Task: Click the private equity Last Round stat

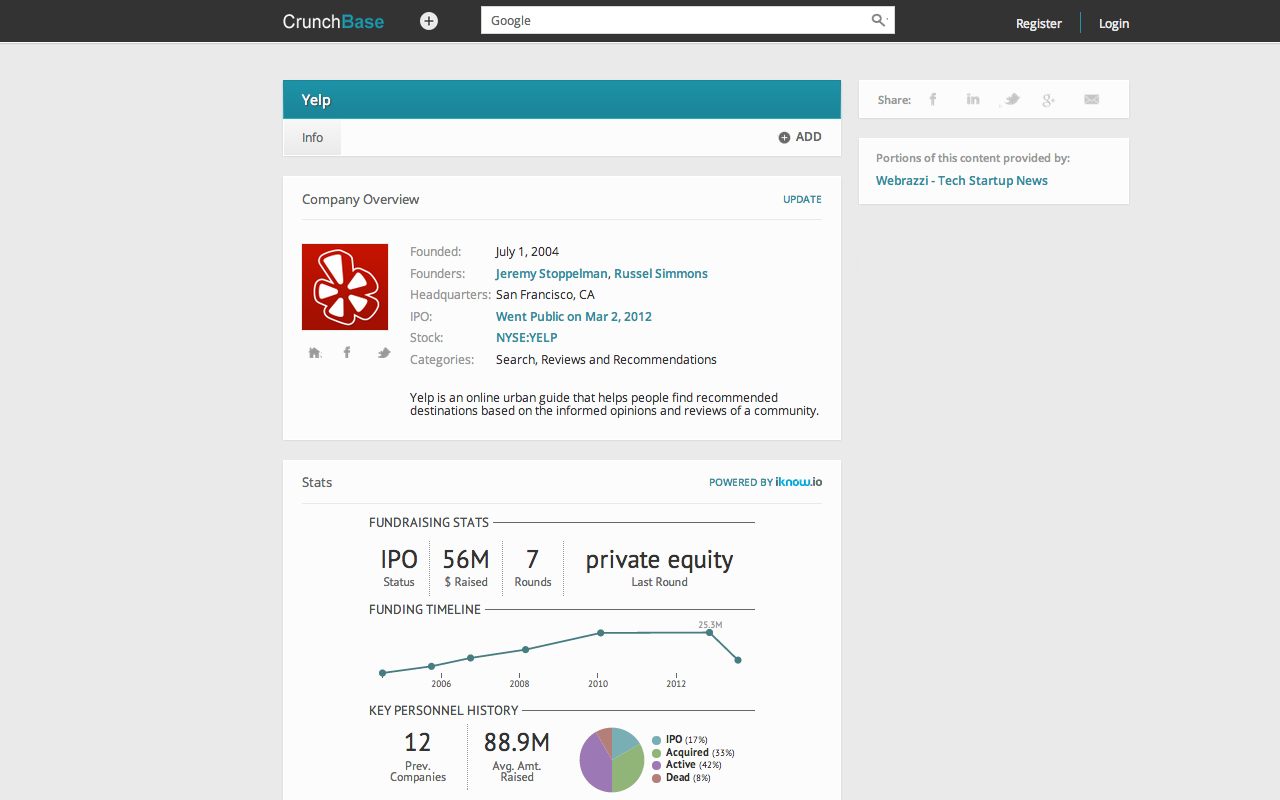Action: [x=659, y=567]
